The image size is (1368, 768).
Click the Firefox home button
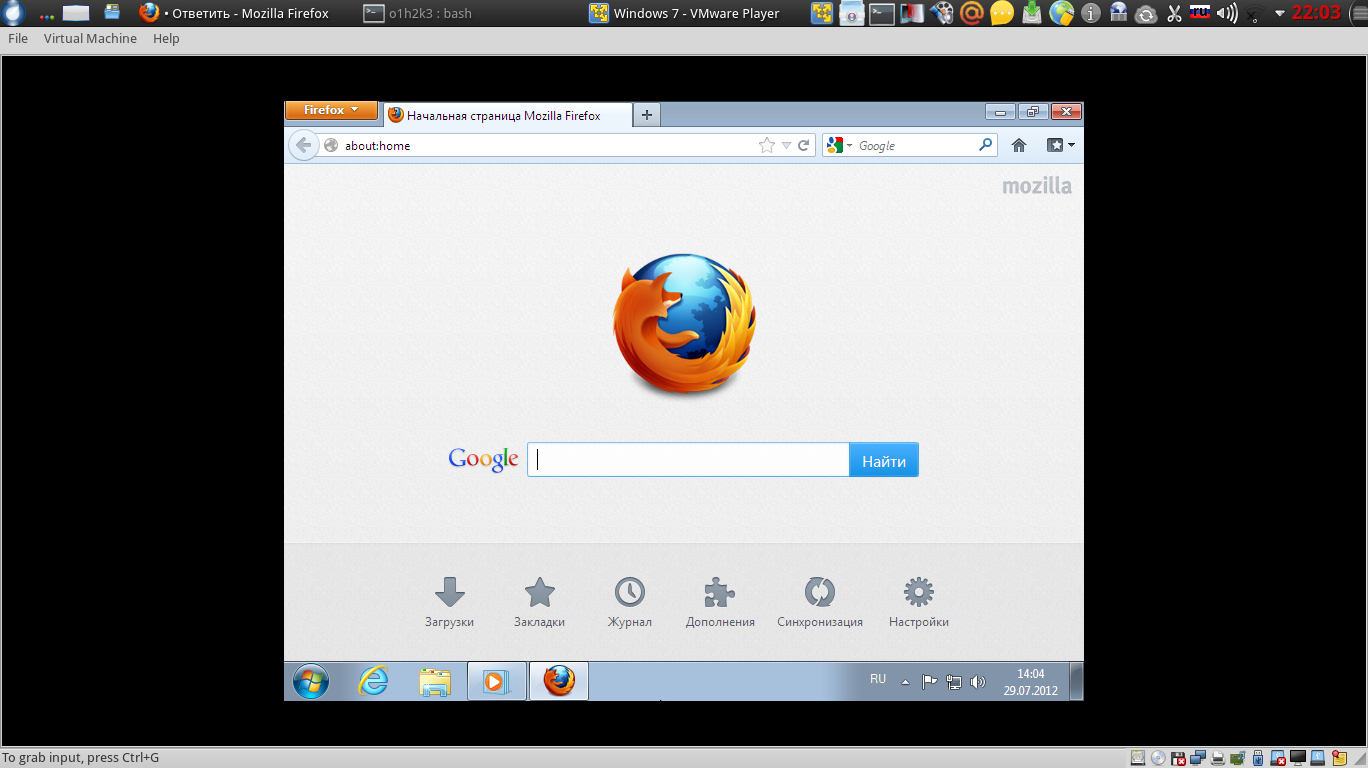[1019, 145]
